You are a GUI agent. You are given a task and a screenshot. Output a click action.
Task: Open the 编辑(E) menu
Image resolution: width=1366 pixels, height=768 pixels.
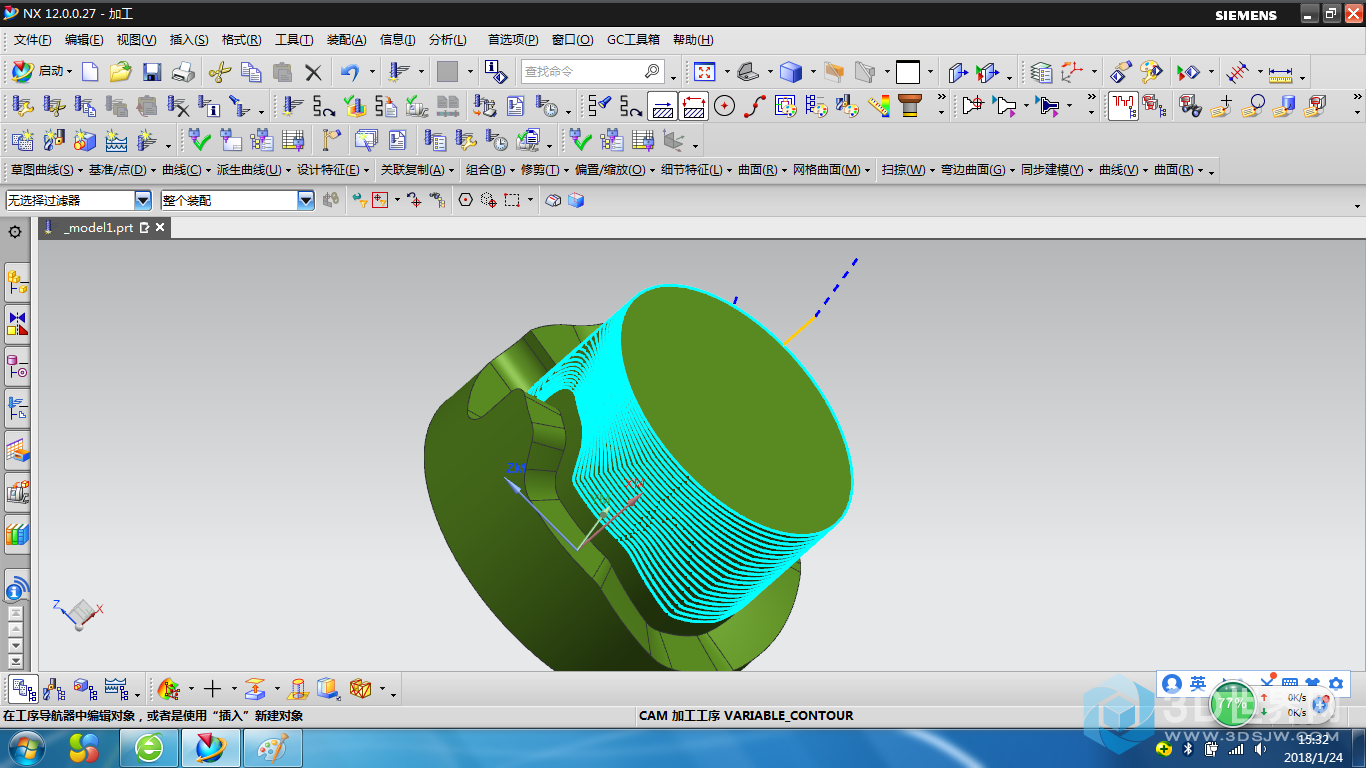tap(84, 40)
